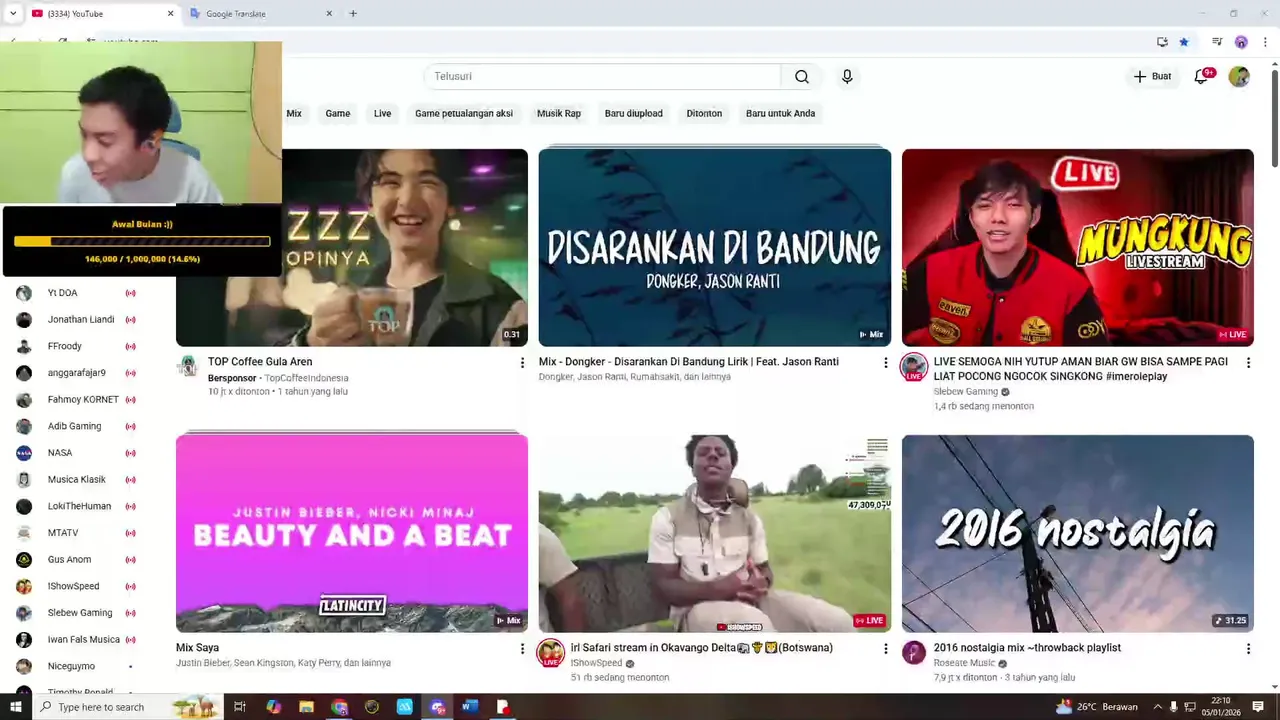Screen dimensions: 1280x720
Task: Open more options for Mix Dongker video
Action: click(x=885, y=363)
